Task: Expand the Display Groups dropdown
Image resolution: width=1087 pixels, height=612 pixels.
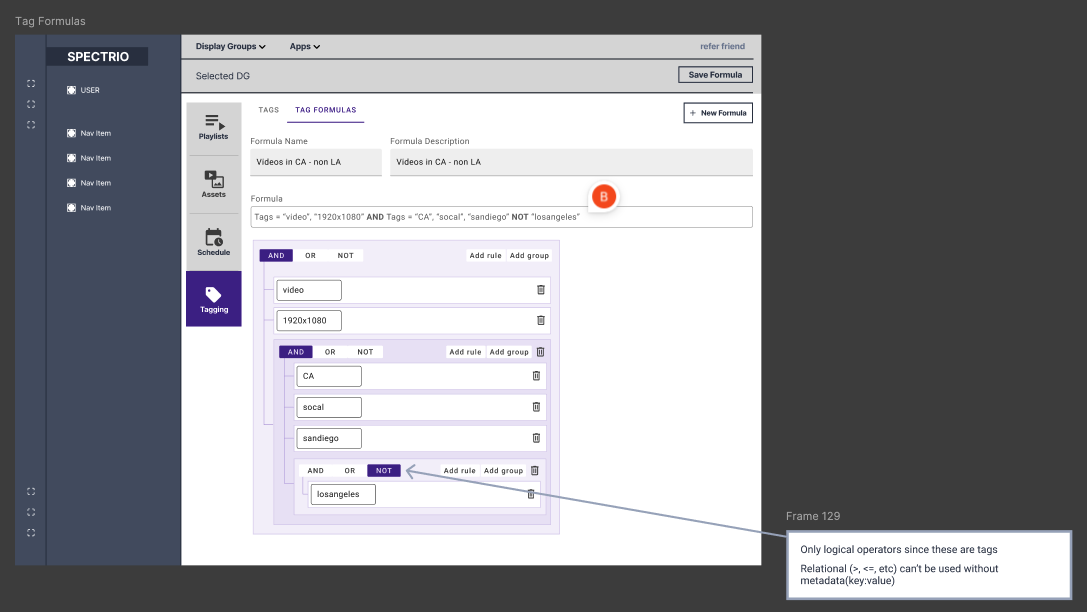Action: coord(230,46)
